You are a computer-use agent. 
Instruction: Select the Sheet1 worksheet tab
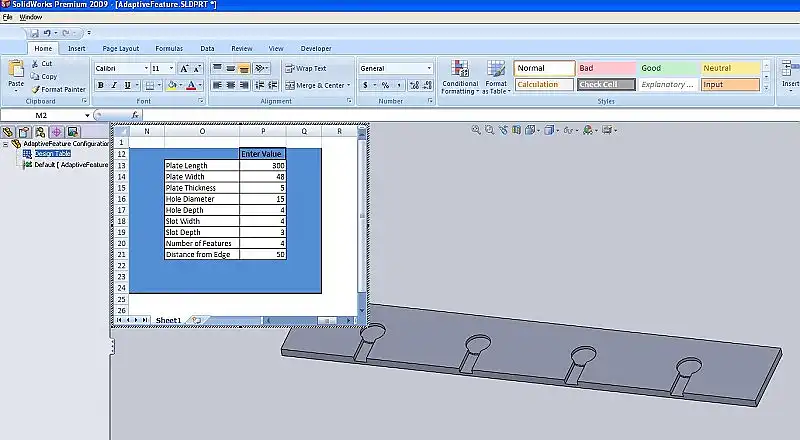point(167,320)
